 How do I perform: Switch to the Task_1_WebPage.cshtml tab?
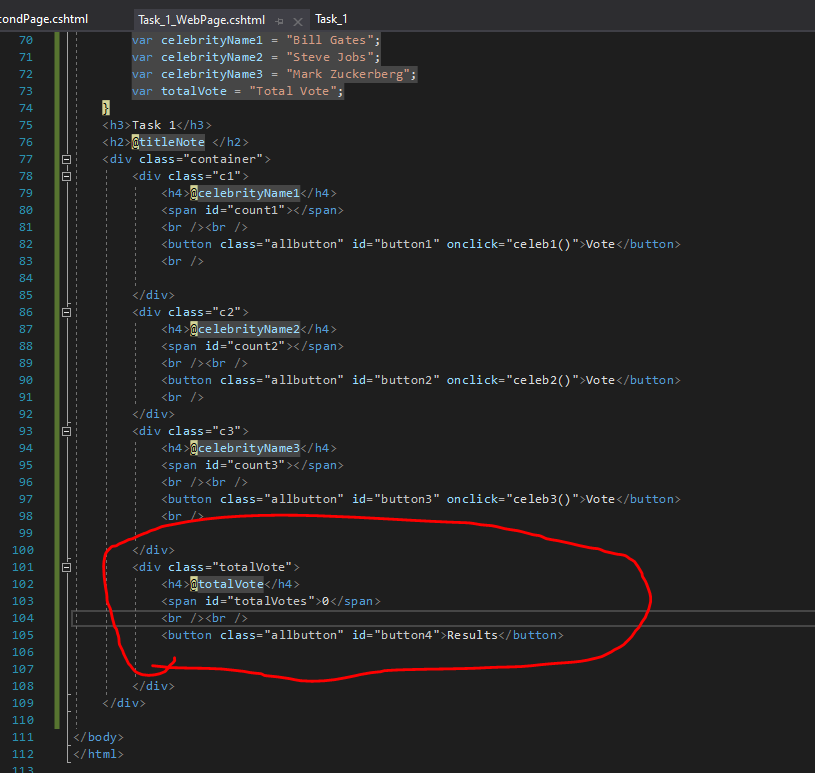[200, 19]
